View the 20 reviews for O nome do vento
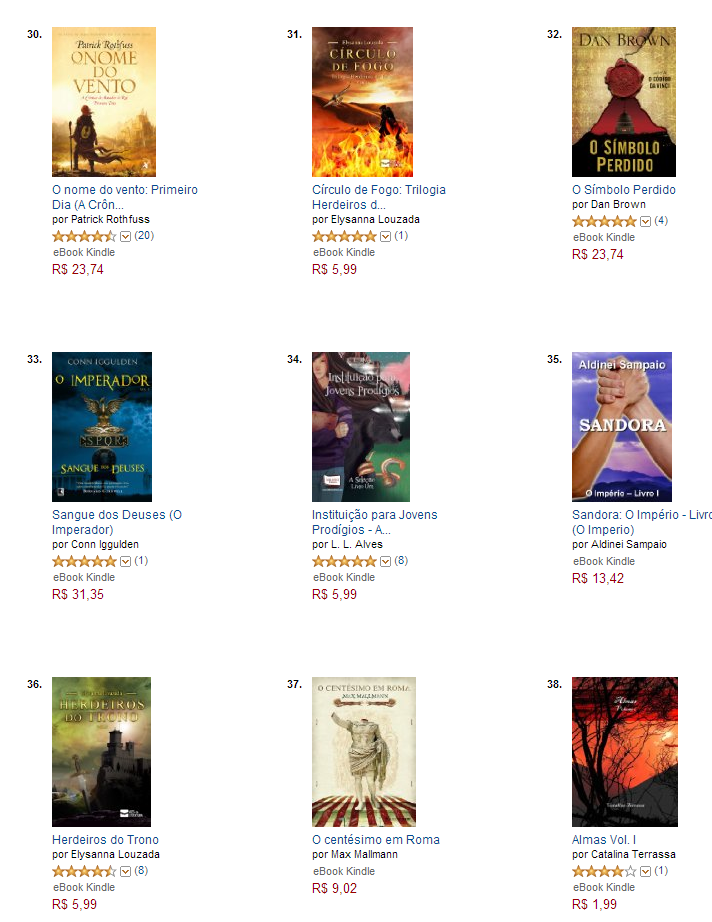 144,236
